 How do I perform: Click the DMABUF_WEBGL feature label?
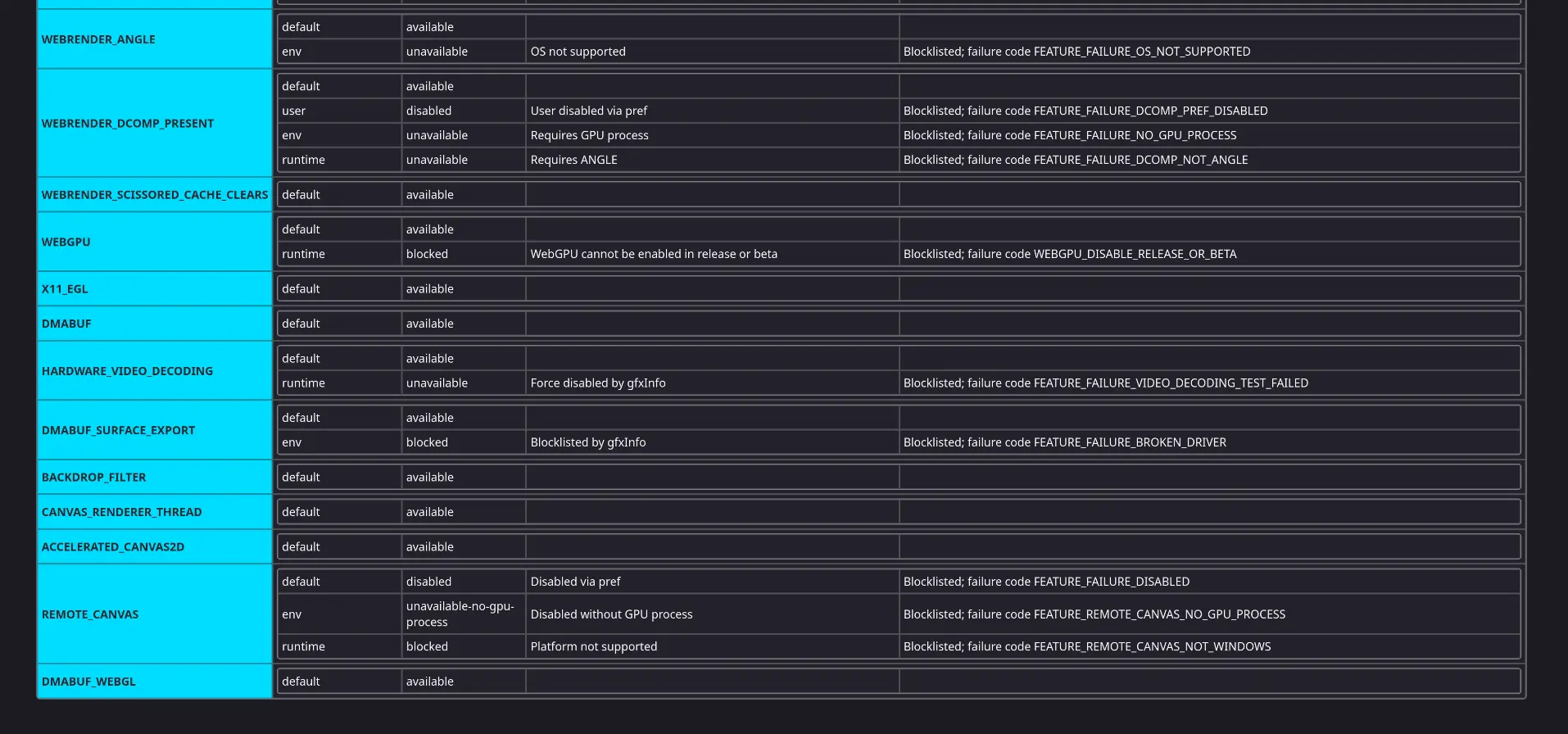point(88,682)
